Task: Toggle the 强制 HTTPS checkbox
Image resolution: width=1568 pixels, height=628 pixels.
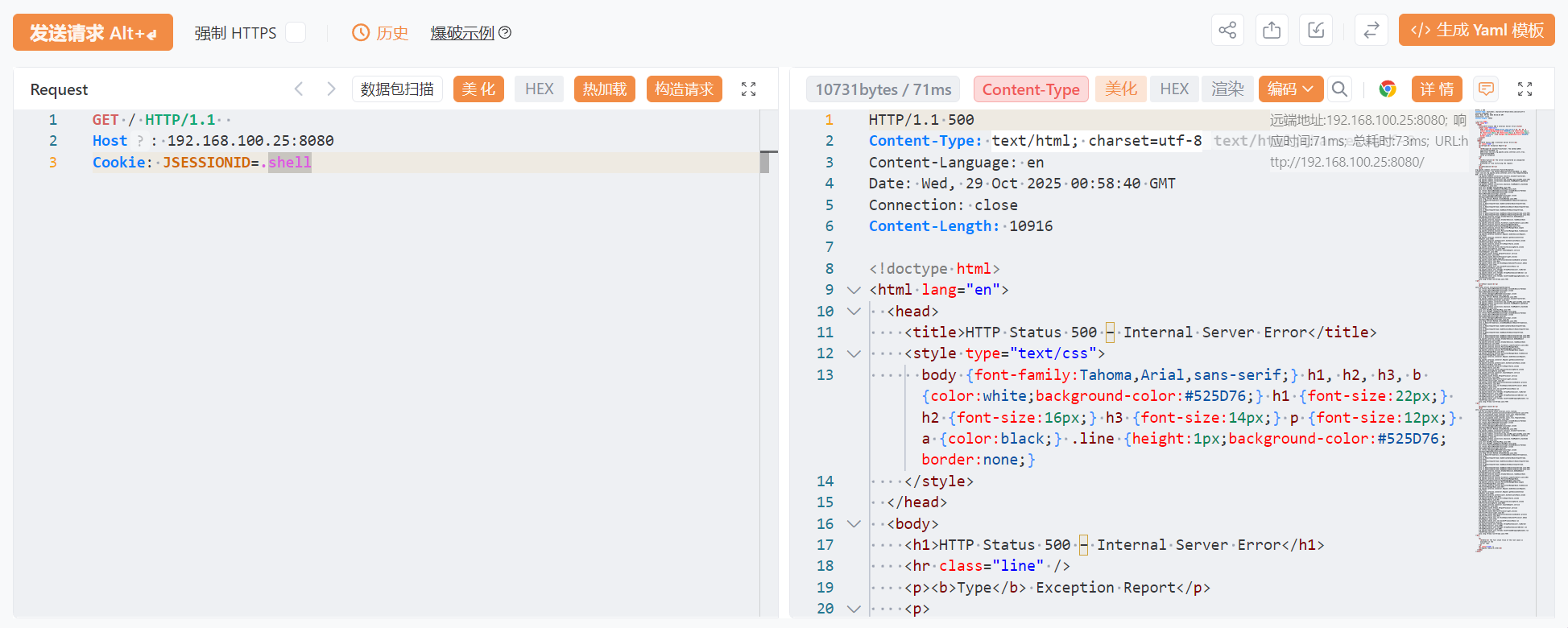Action: pos(296,33)
